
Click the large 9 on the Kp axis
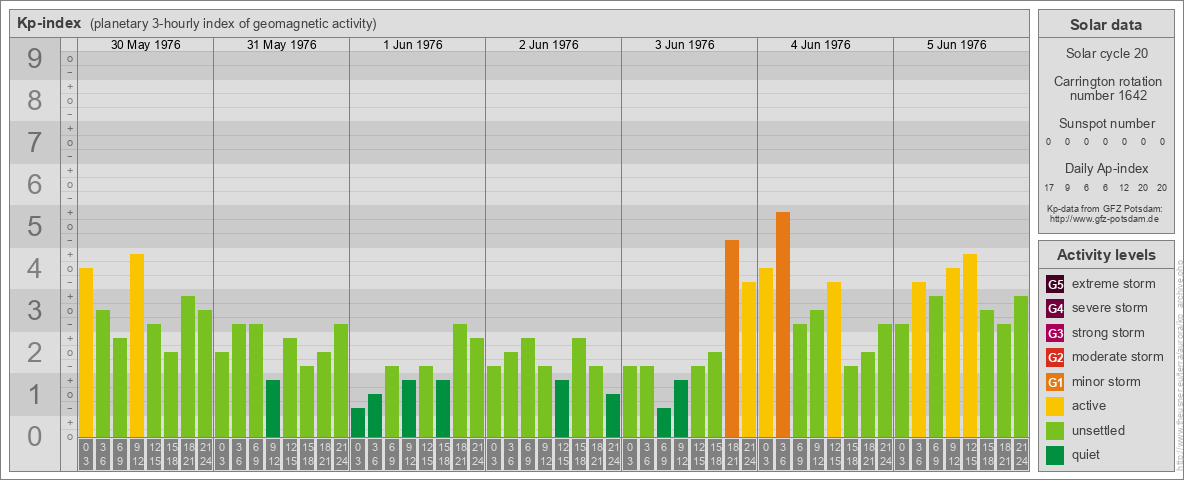coord(34,59)
